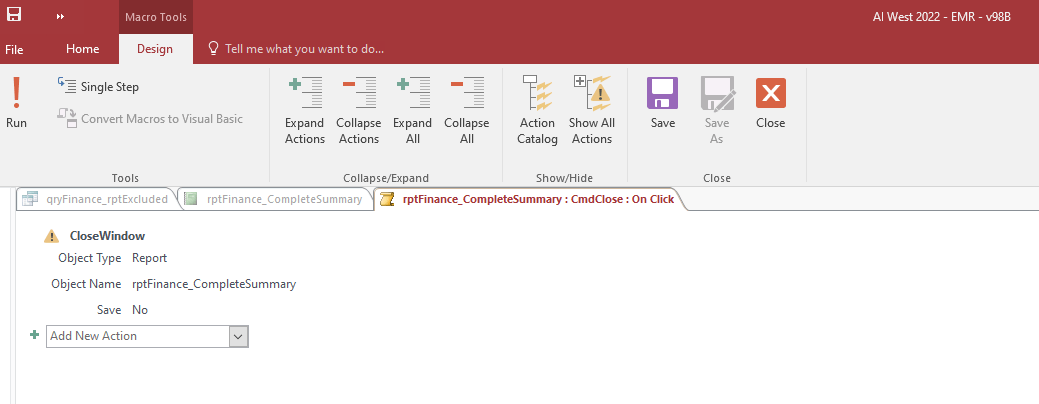Switch to the rptFinance_CompleteSummary report tab
Viewport: 1039px width, 404px height.
click(x=276, y=199)
